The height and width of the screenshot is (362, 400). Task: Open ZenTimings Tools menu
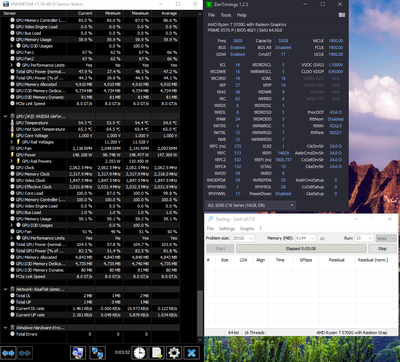coord(226,15)
